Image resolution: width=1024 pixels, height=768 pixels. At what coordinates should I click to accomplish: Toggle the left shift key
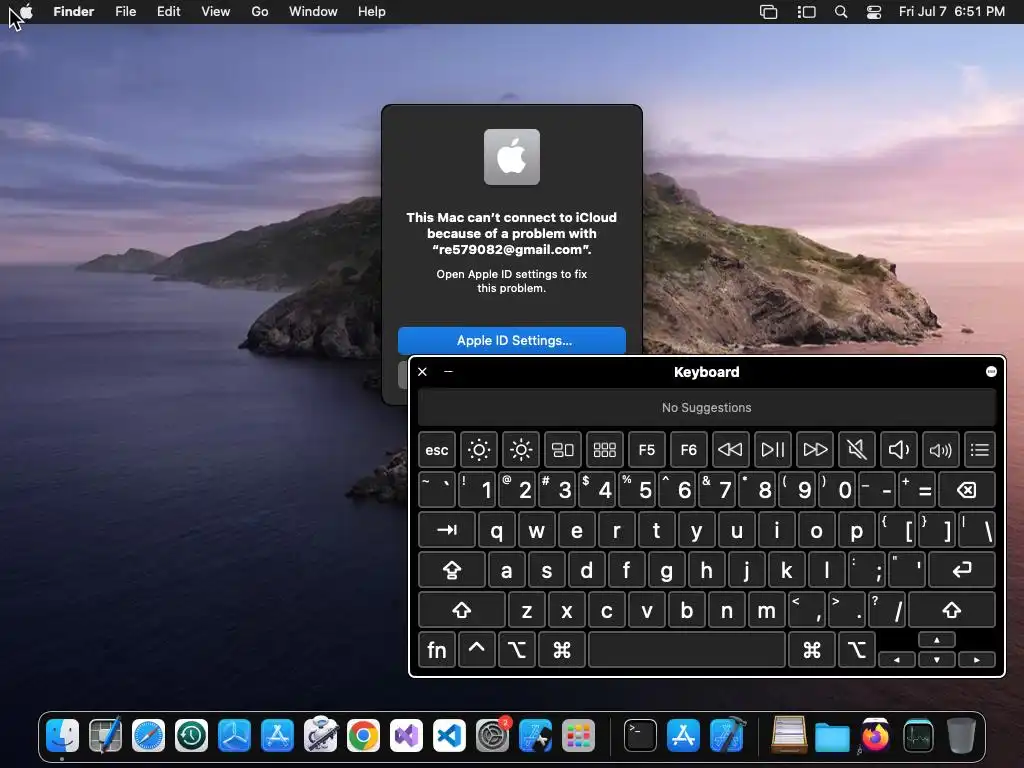(462, 610)
